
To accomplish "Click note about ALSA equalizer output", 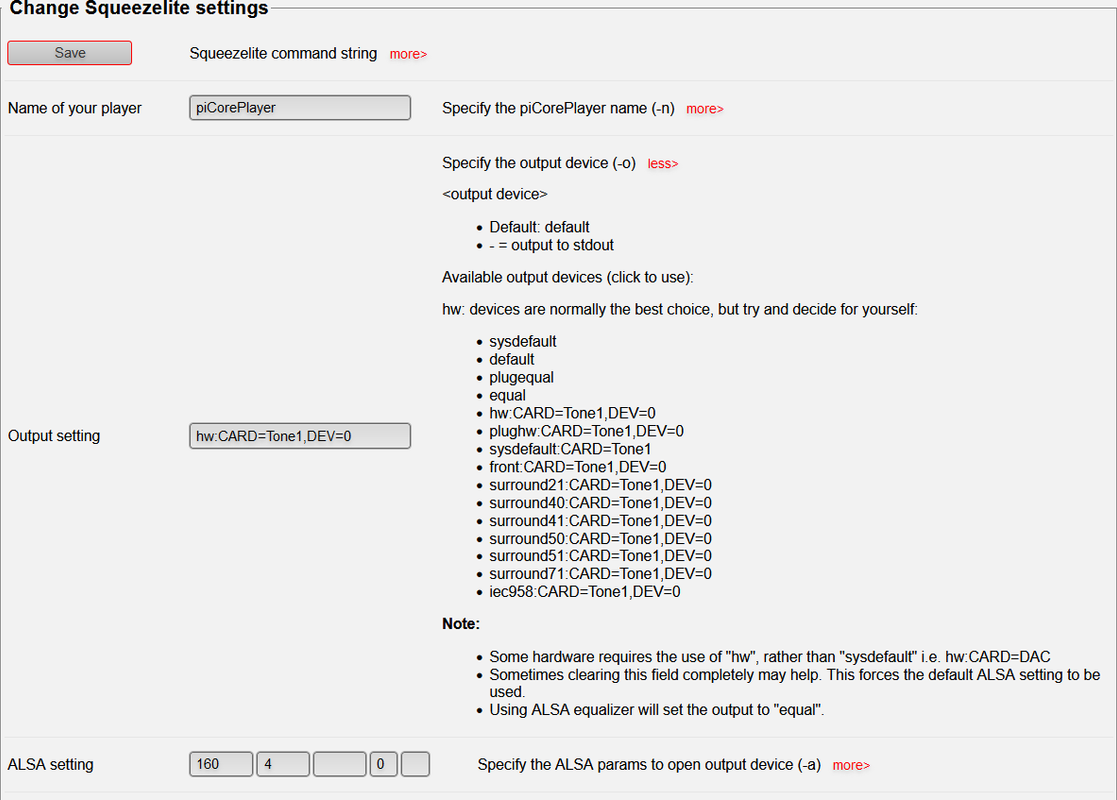I will 657,710.
